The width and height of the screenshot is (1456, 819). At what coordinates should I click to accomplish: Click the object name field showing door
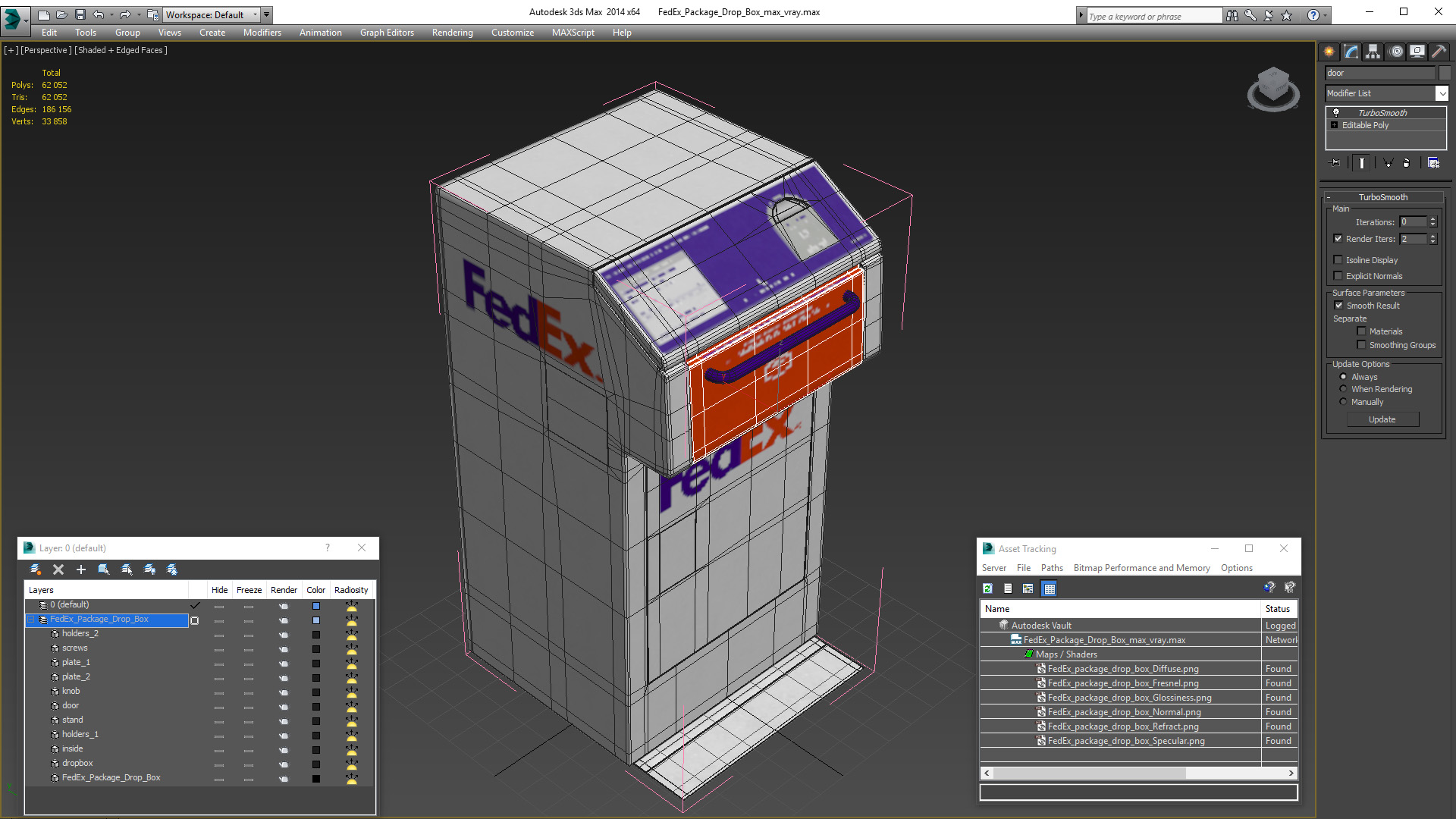click(1380, 73)
